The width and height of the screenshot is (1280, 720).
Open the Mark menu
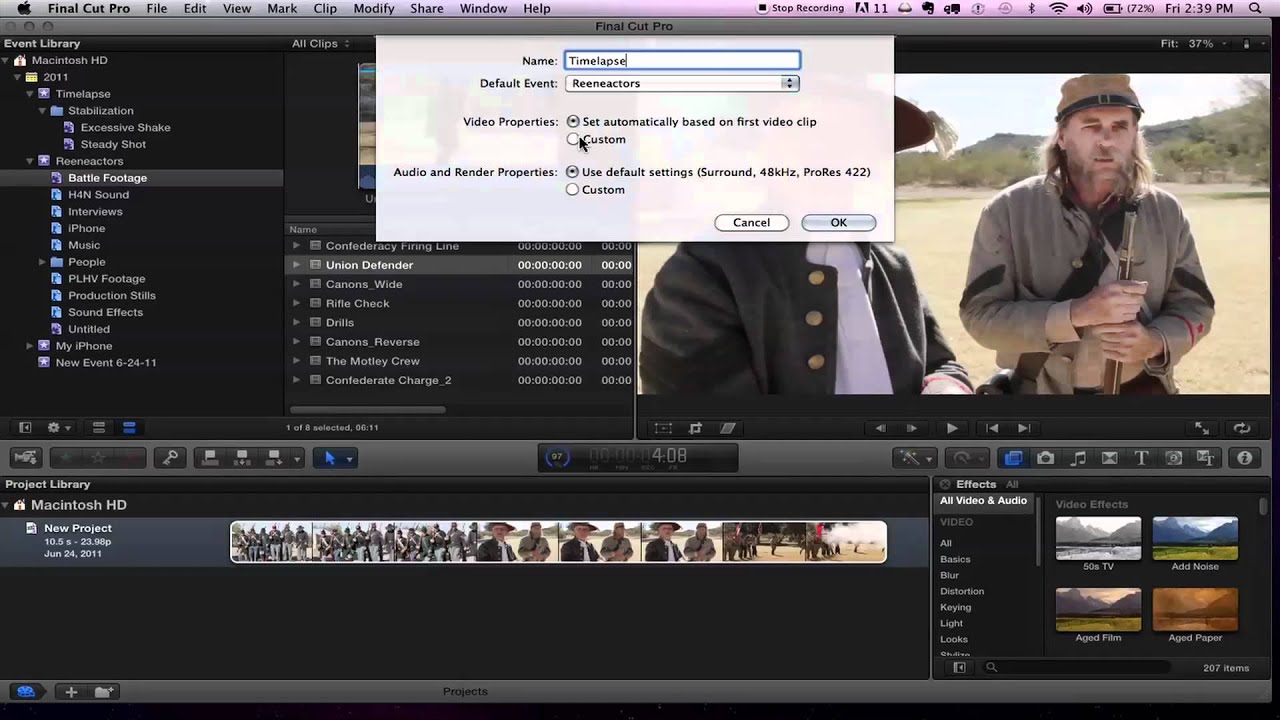282,8
